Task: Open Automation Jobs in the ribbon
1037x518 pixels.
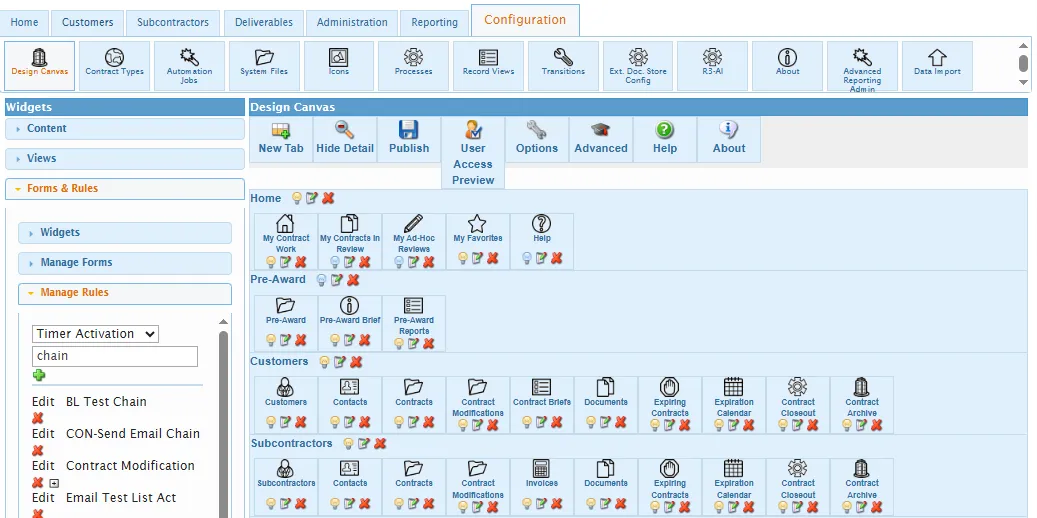Action: 189,62
